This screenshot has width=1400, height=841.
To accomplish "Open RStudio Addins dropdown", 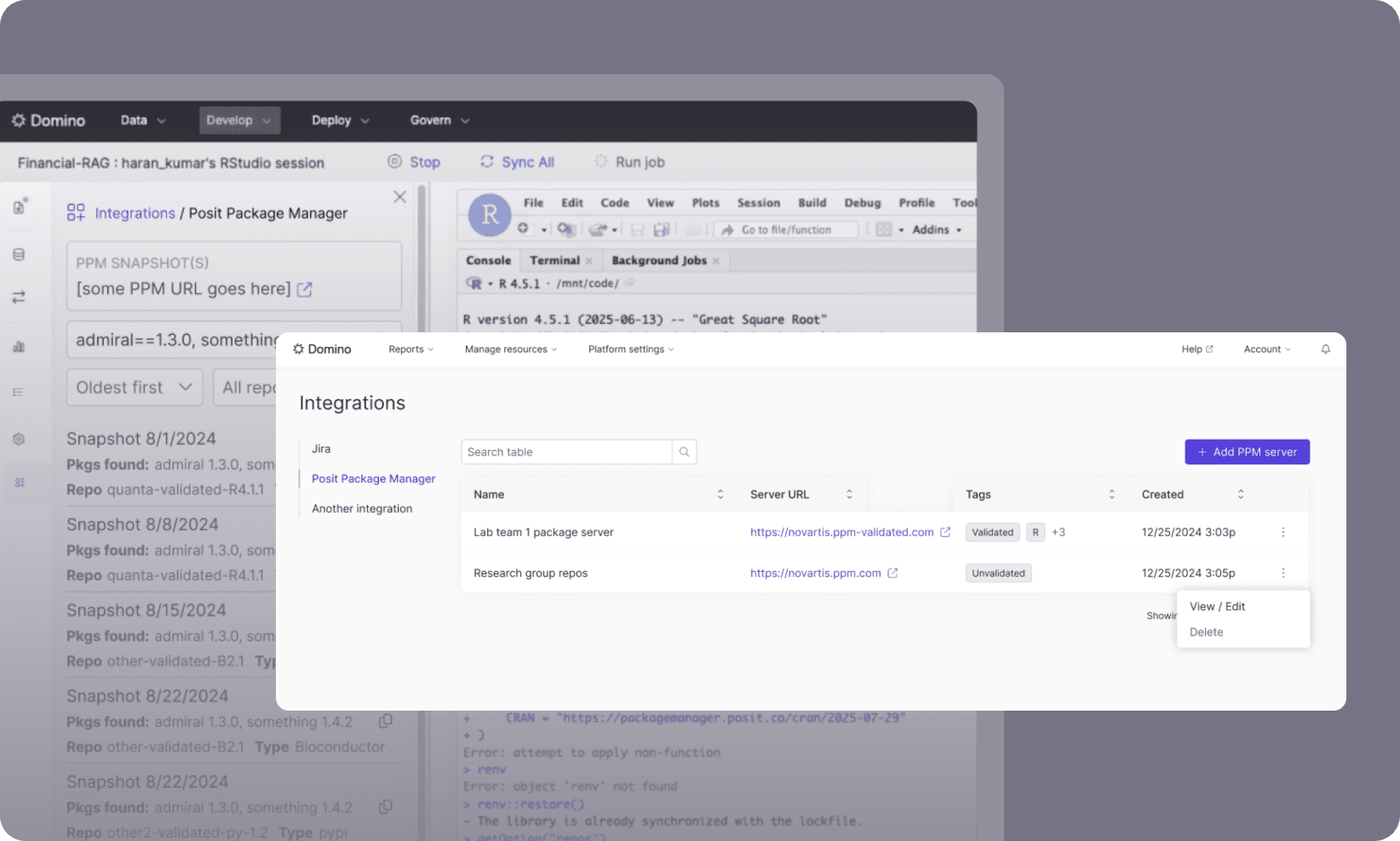I will click(x=937, y=230).
